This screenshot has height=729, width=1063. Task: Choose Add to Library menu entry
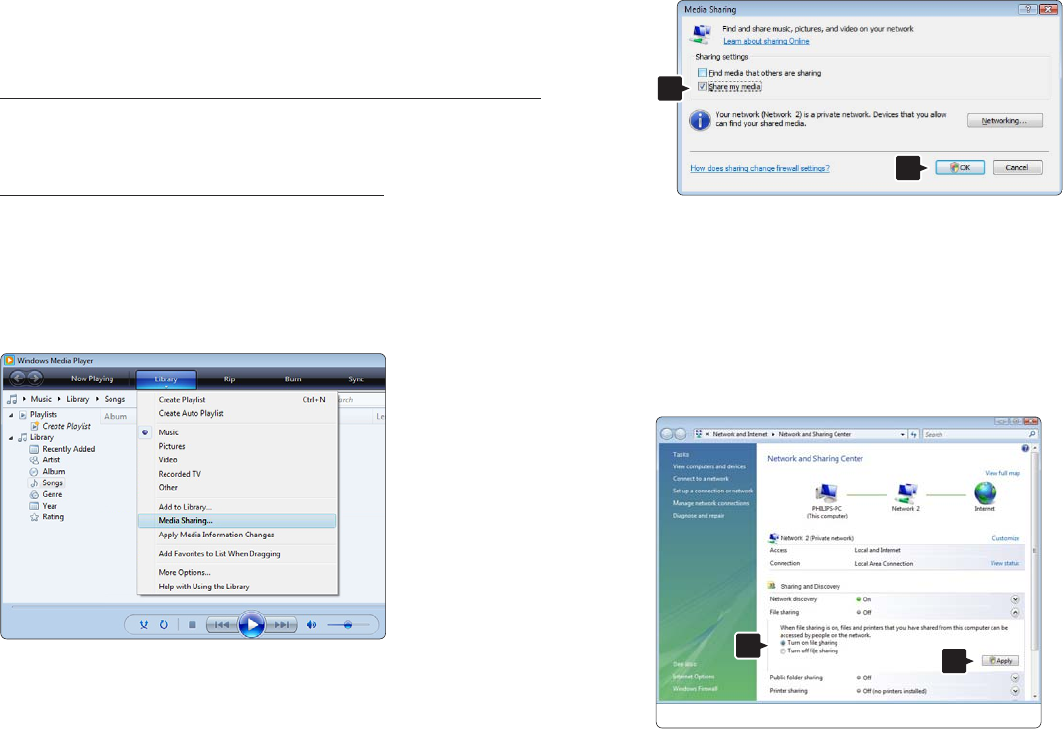[x=237, y=507]
